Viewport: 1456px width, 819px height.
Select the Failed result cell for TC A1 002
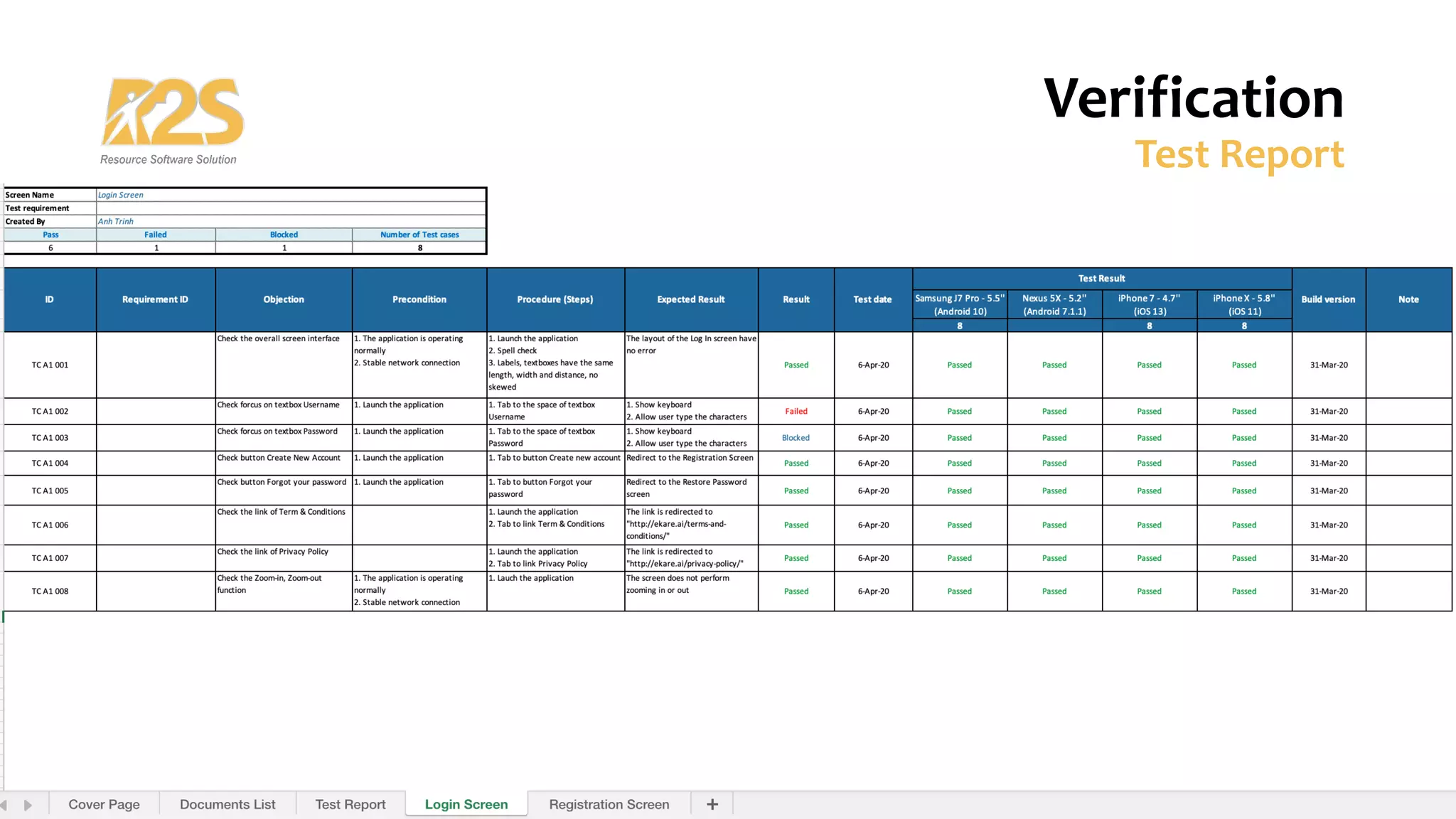tap(796, 411)
